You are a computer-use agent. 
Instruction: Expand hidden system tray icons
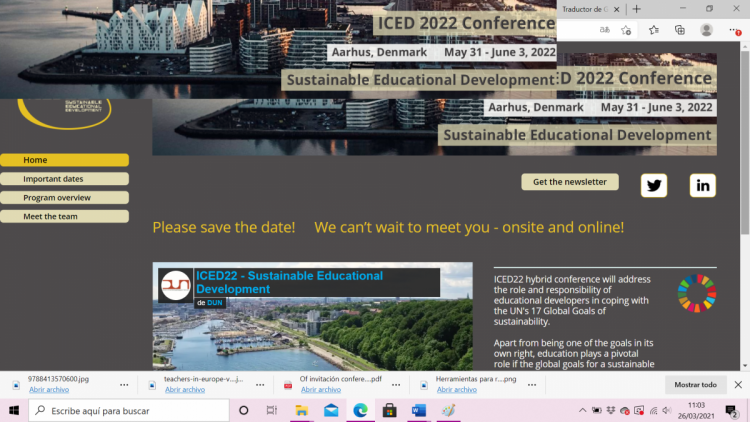tap(583, 410)
